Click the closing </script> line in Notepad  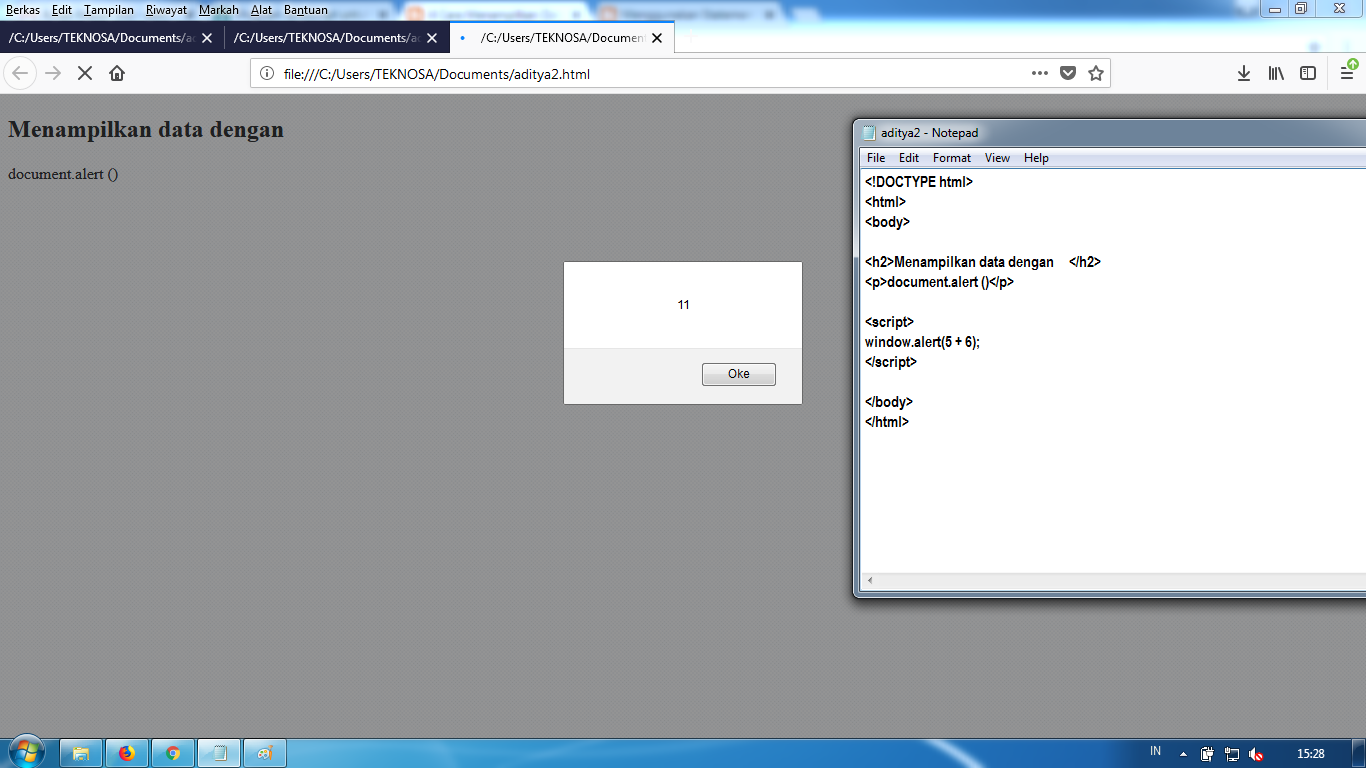click(891, 362)
